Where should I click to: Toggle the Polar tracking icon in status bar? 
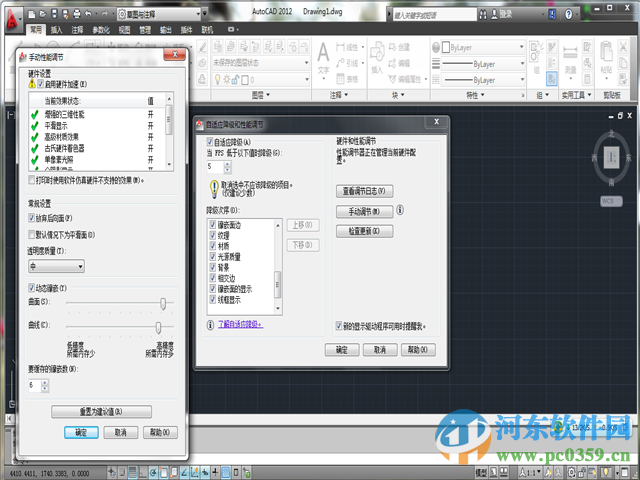153,472
